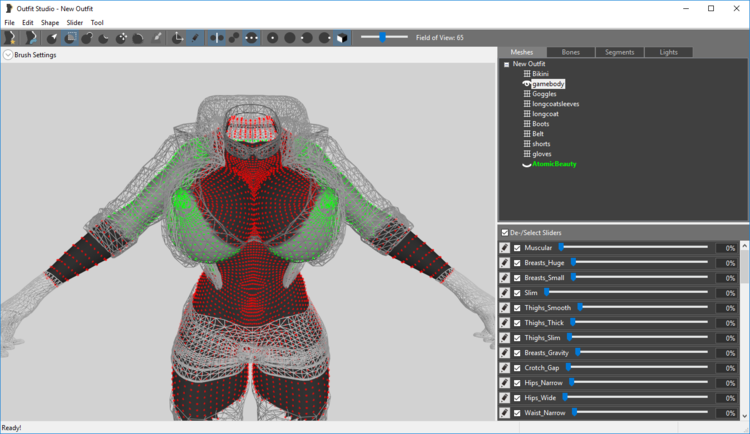Select the plain dark circle brush preset
Screen dimensions: 750x434
coord(290,38)
